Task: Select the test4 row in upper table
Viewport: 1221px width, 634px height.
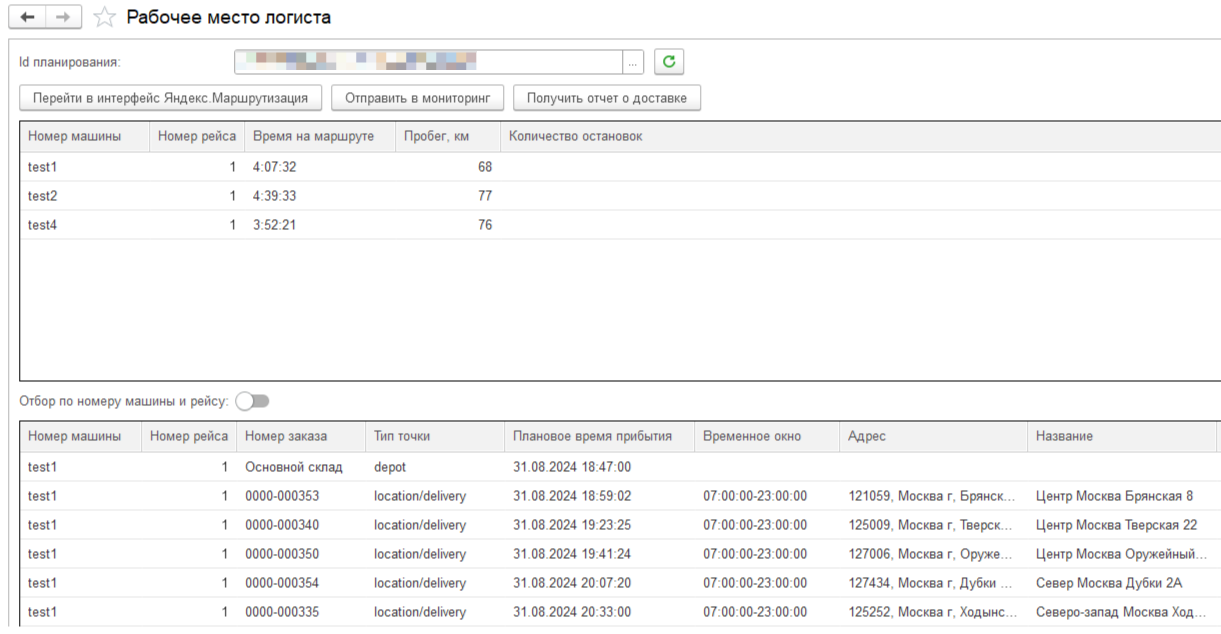Action: (x=43, y=225)
